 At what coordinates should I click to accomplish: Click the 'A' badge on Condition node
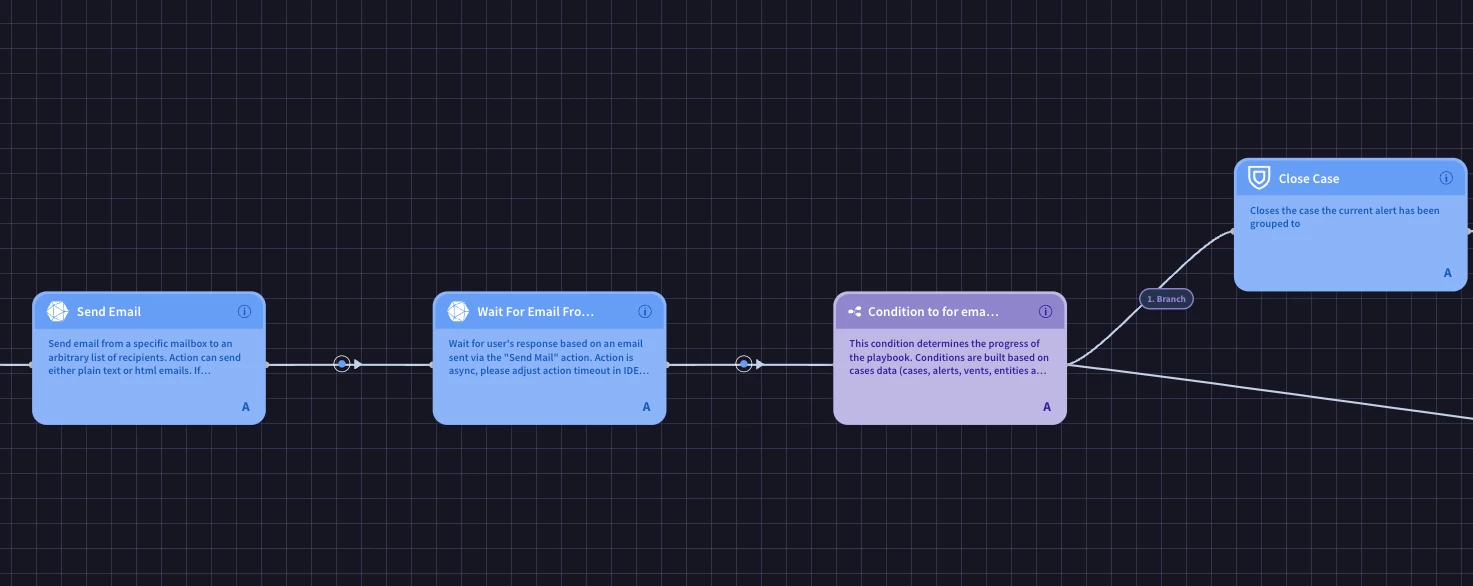tap(1047, 407)
